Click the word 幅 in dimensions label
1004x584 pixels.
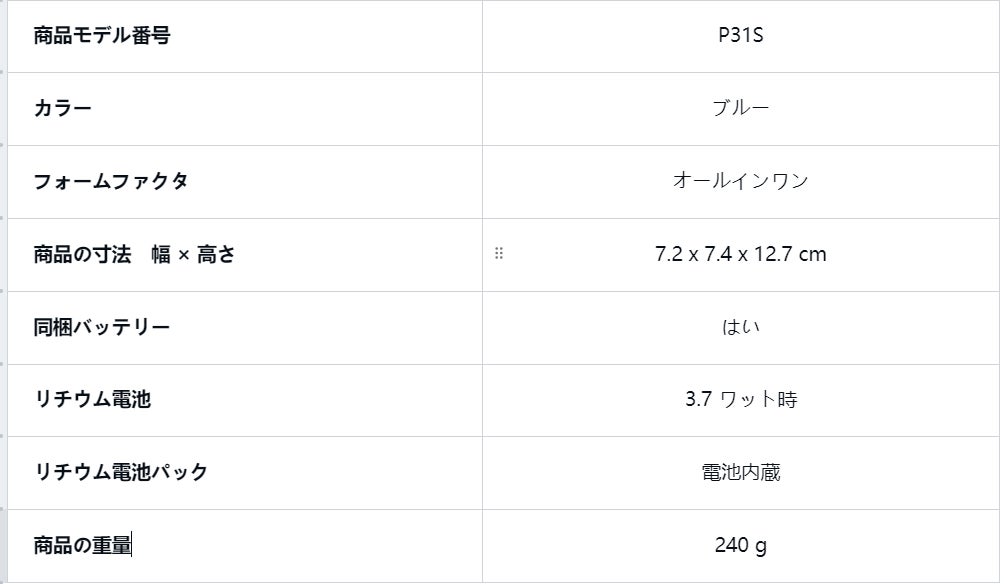coord(160,254)
